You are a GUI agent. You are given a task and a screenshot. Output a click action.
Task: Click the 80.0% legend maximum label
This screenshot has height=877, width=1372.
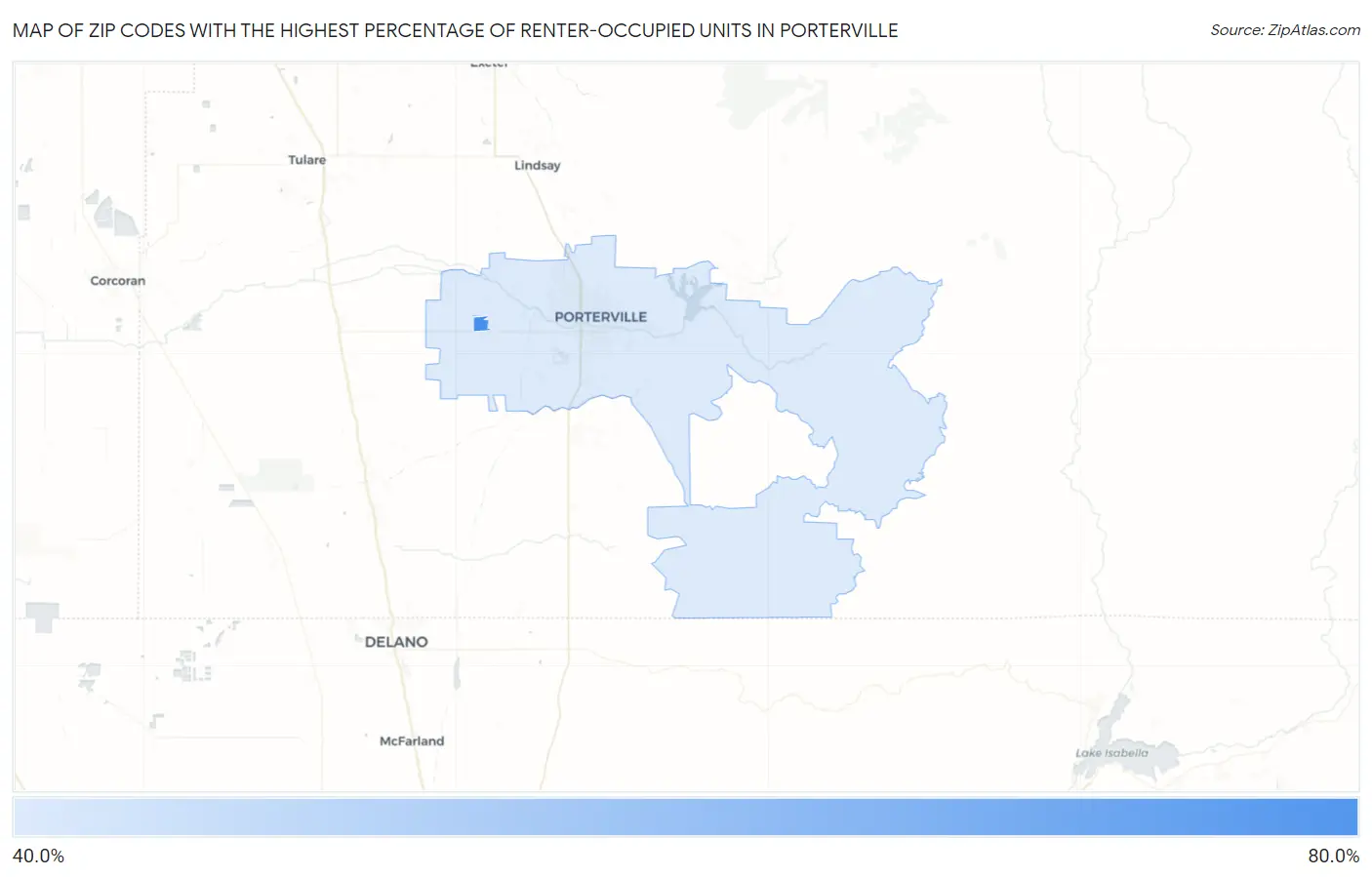[x=1333, y=857]
